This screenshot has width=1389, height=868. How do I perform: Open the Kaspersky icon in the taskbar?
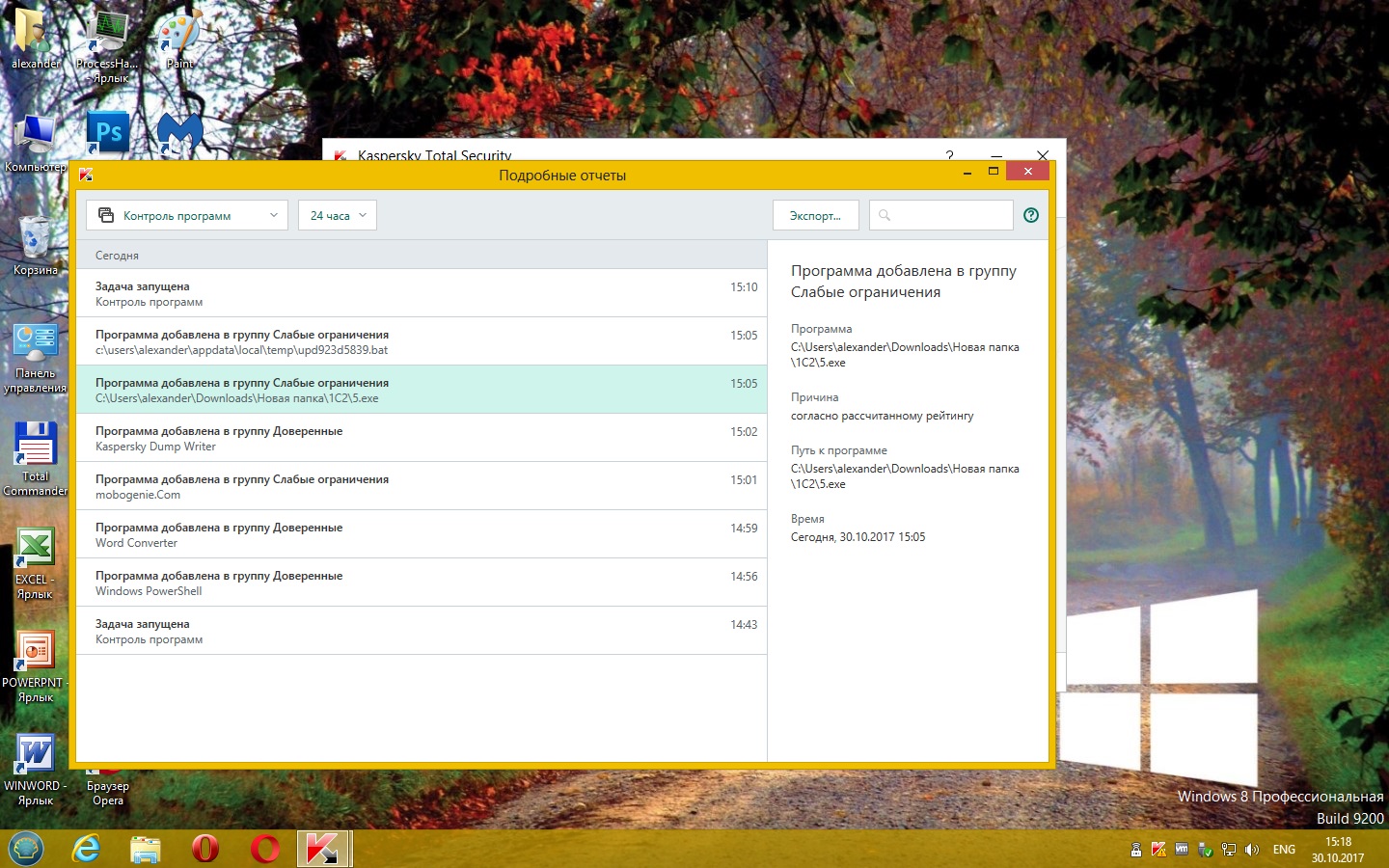(x=322, y=849)
